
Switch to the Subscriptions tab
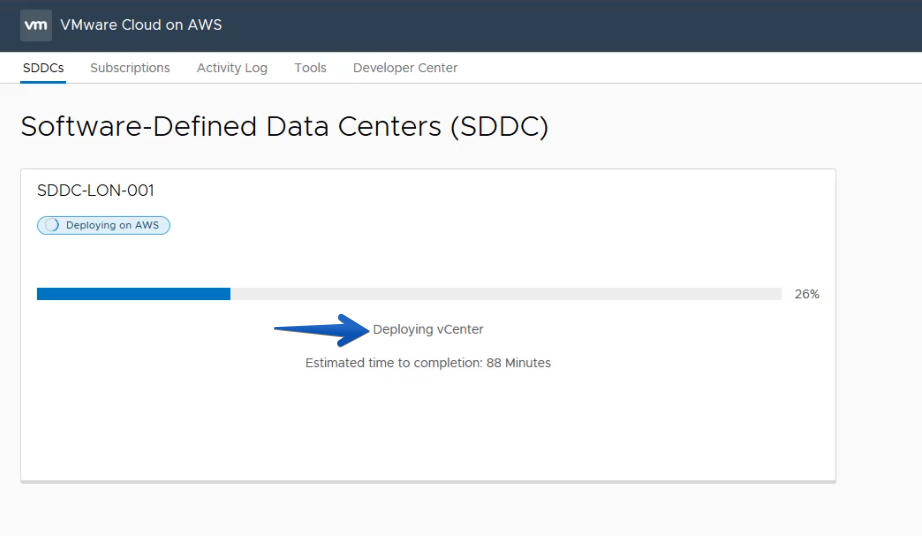[130, 68]
